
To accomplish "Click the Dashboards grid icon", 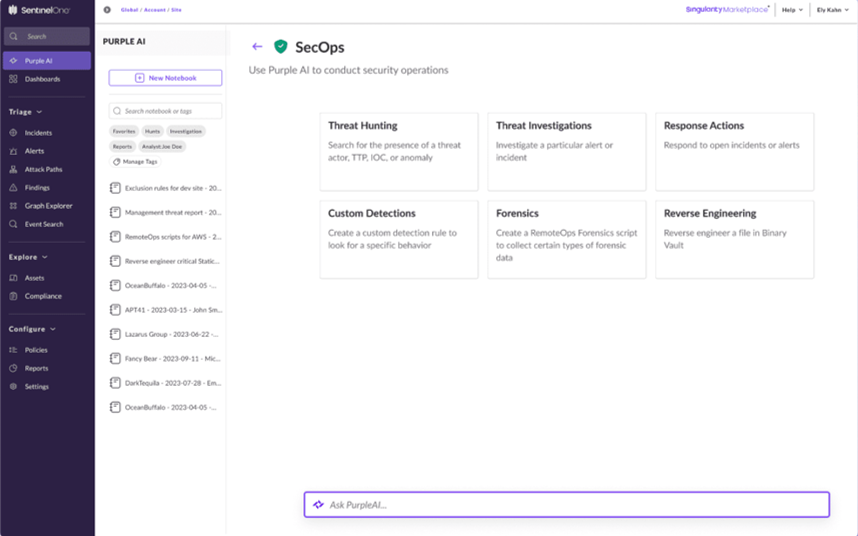I will coord(14,79).
